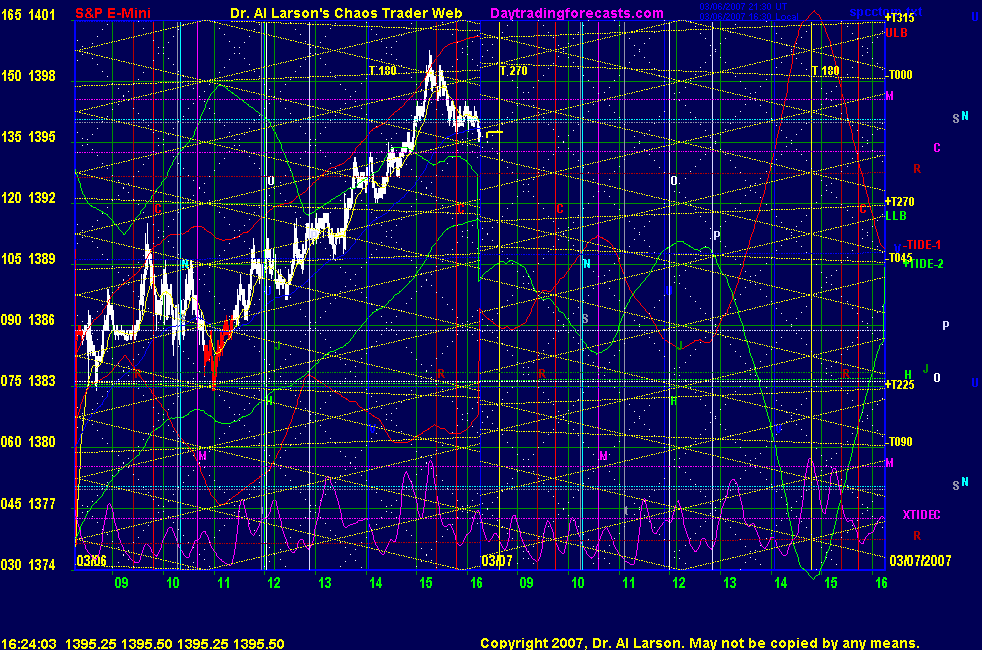Click the red "-TIDE-1" legend label
Image resolution: width=982 pixels, height=650 pixels.
[923, 245]
